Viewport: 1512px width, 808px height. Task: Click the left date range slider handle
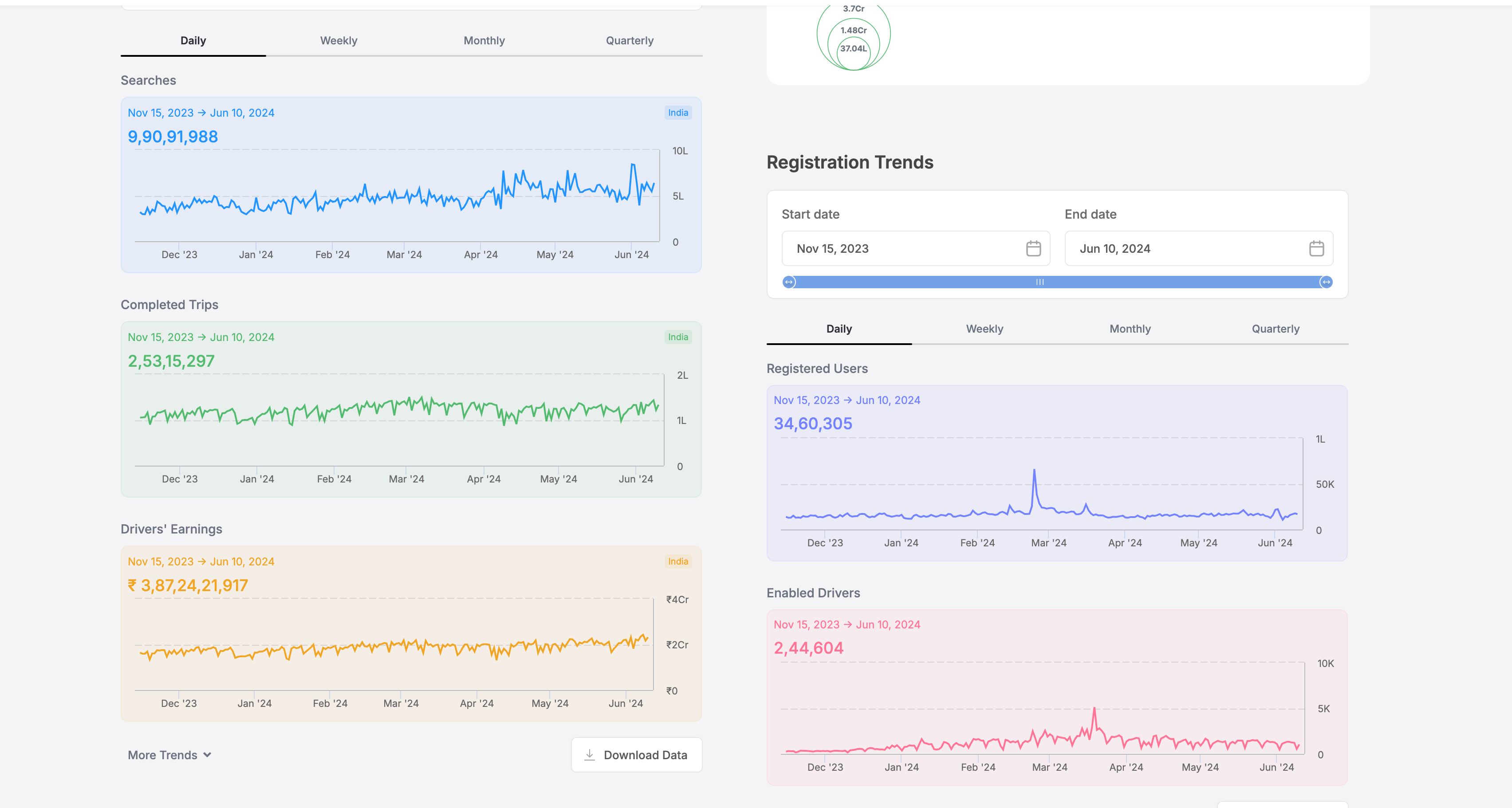pos(789,282)
